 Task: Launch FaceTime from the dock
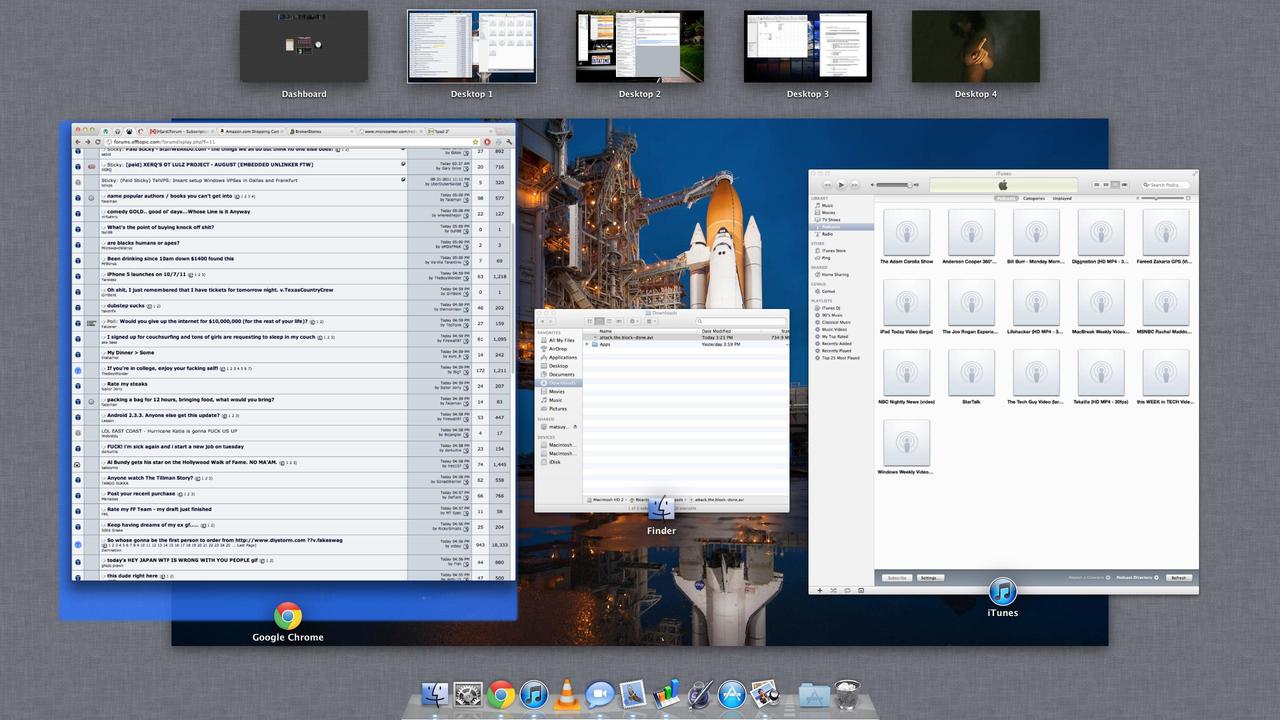pos(600,694)
